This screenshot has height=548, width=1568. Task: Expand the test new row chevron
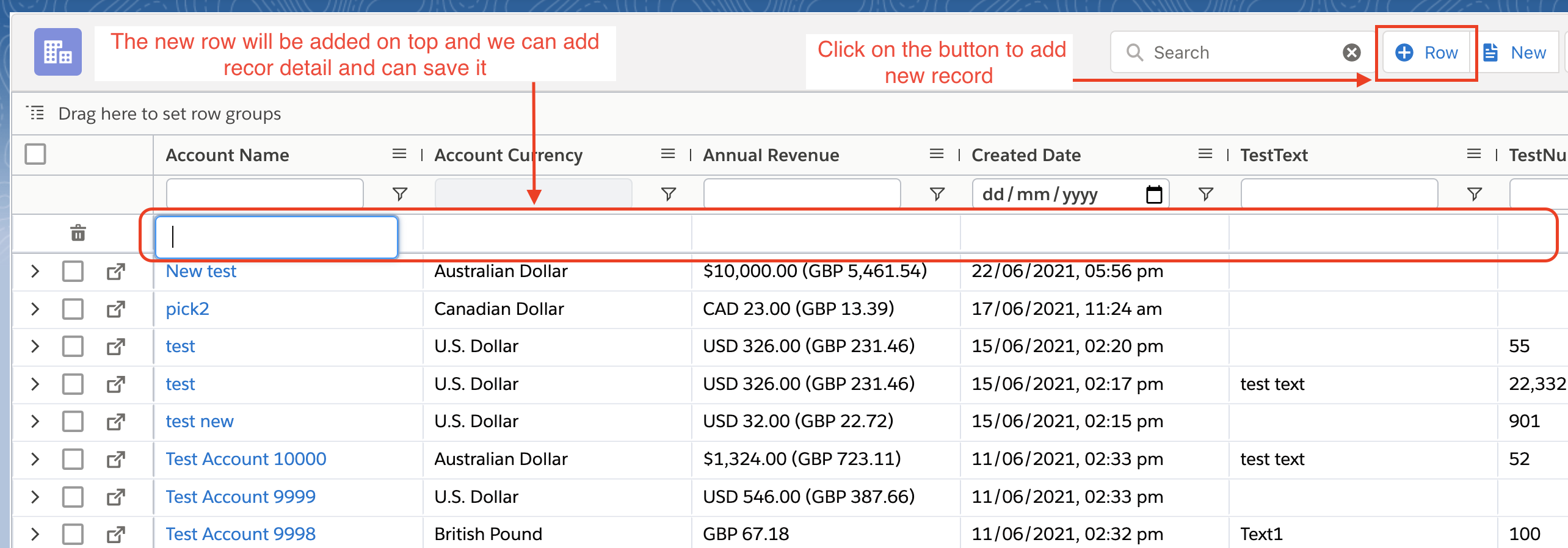click(x=35, y=421)
